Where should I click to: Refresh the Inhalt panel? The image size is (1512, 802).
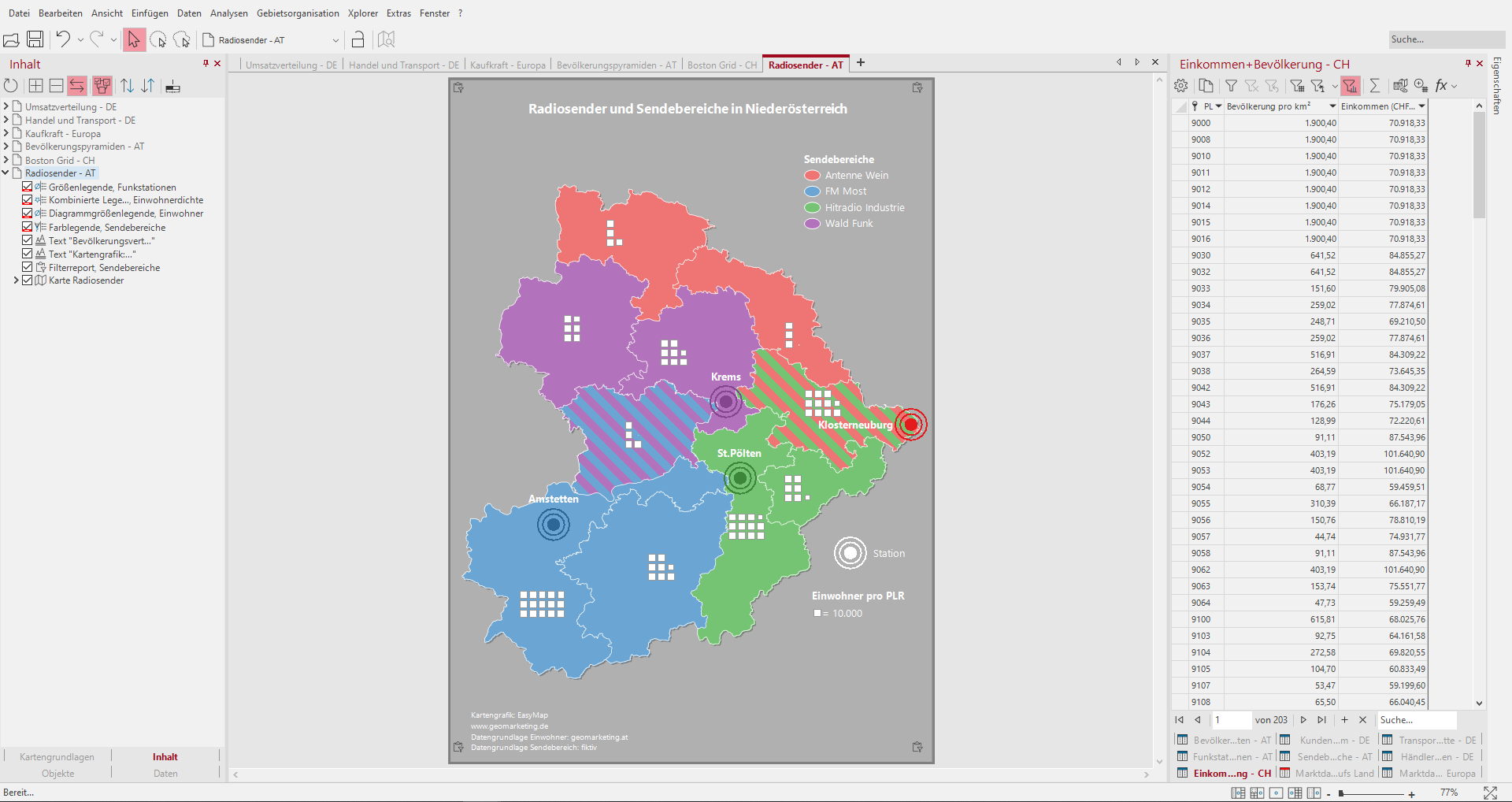(x=11, y=86)
